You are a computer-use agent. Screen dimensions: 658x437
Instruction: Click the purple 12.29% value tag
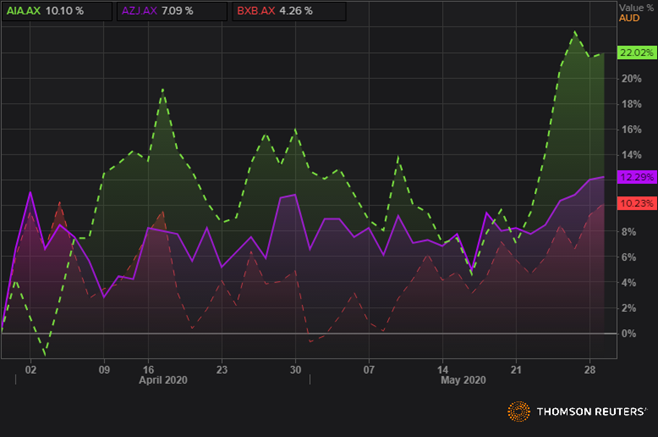637,177
